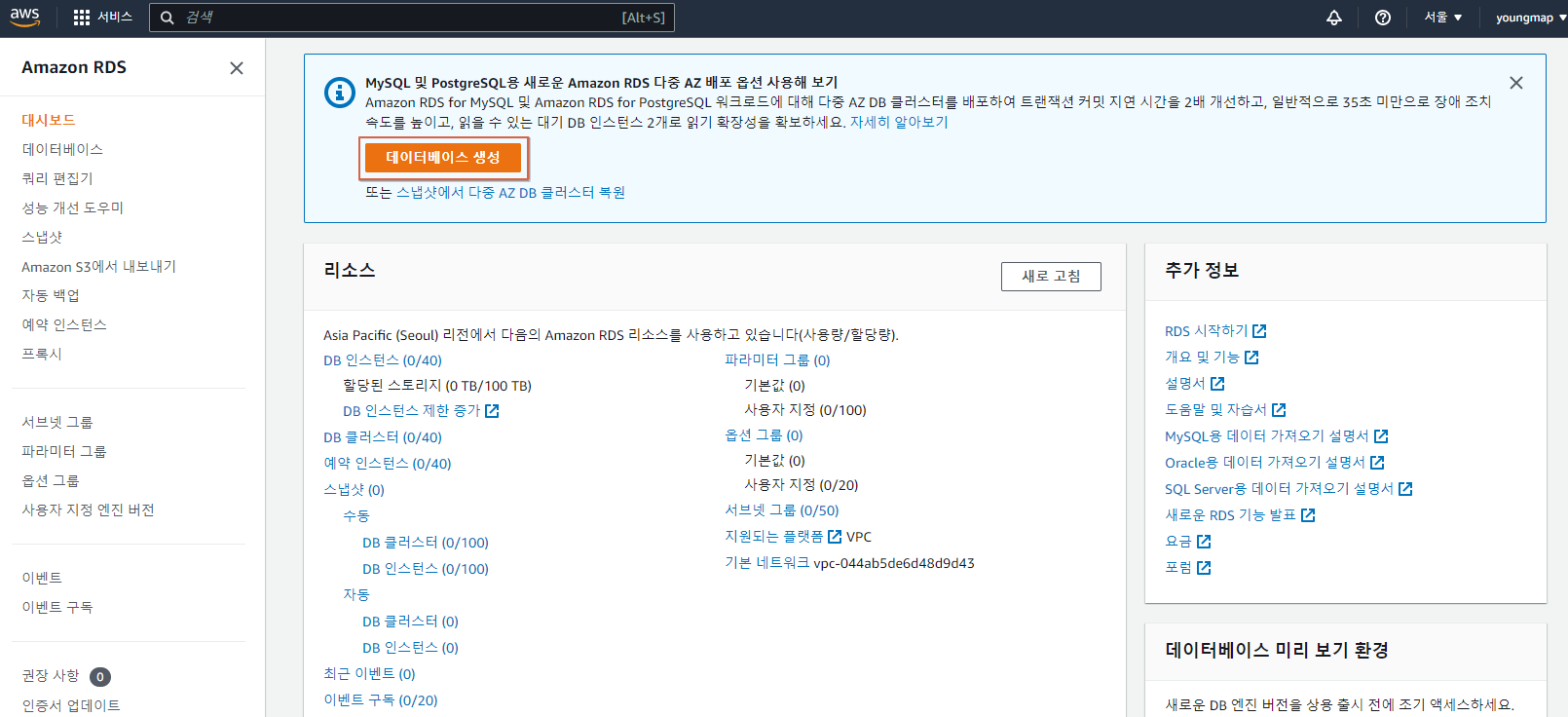Click external icon beside Oracle용 데이터 가져오기 설명서

coord(1377,463)
